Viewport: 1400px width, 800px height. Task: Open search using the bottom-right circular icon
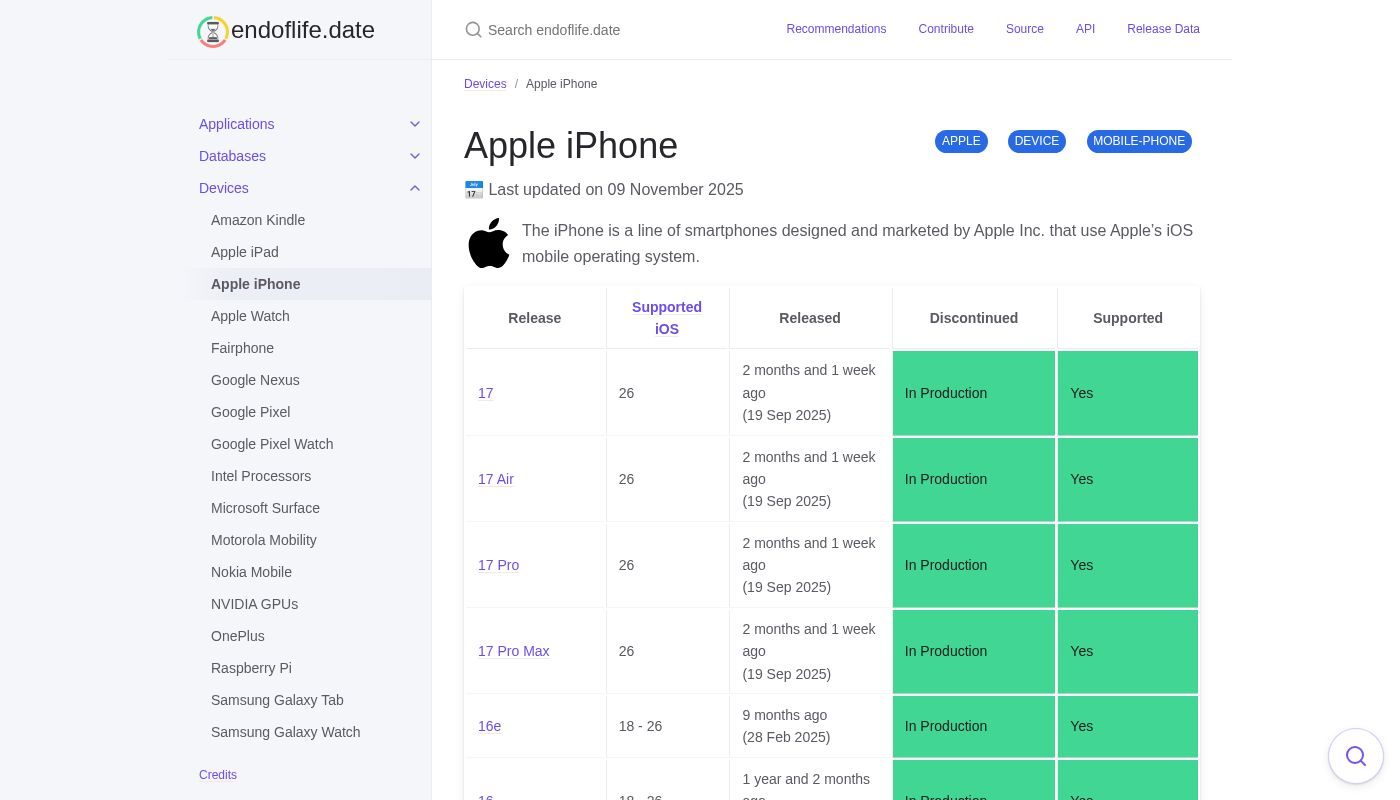coord(1356,756)
